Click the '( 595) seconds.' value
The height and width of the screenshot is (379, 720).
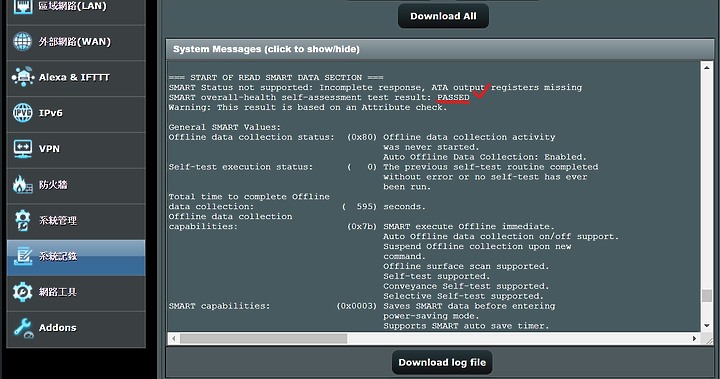point(384,206)
